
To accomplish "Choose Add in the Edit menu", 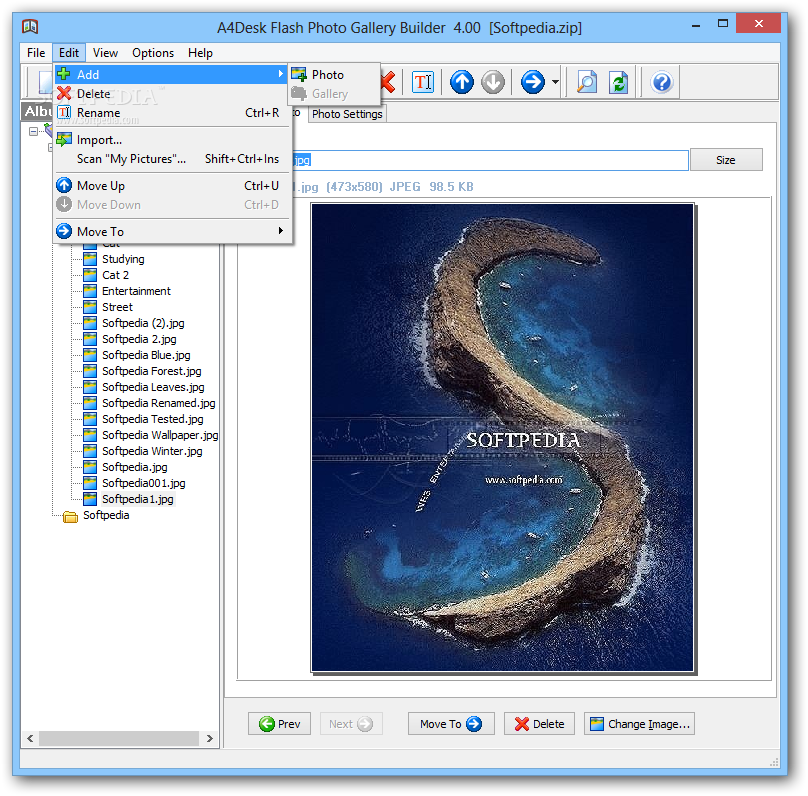I will pyautogui.click(x=172, y=74).
